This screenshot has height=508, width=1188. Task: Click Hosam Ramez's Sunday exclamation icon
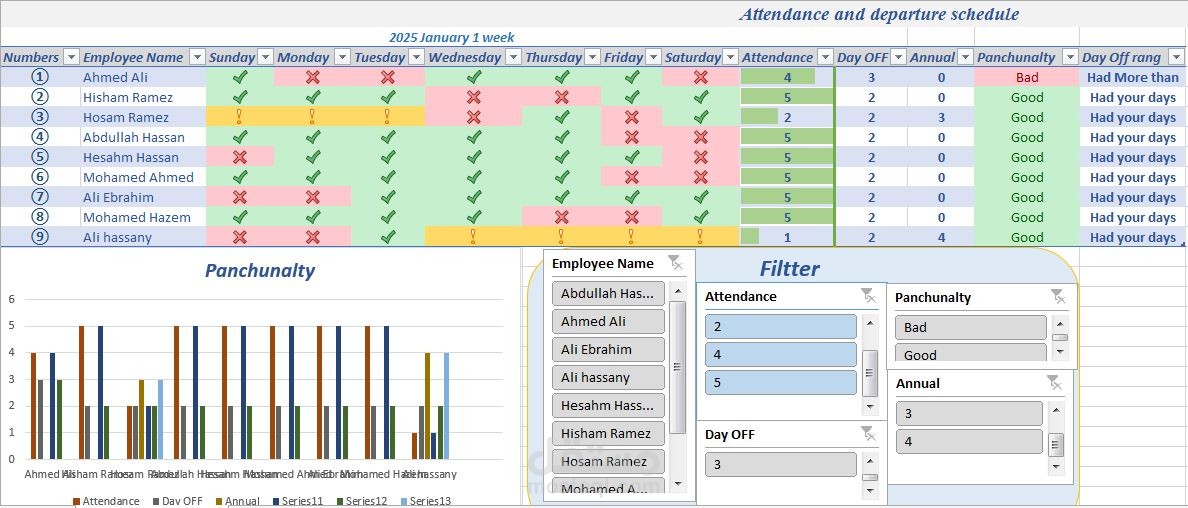[x=239, y=117]
